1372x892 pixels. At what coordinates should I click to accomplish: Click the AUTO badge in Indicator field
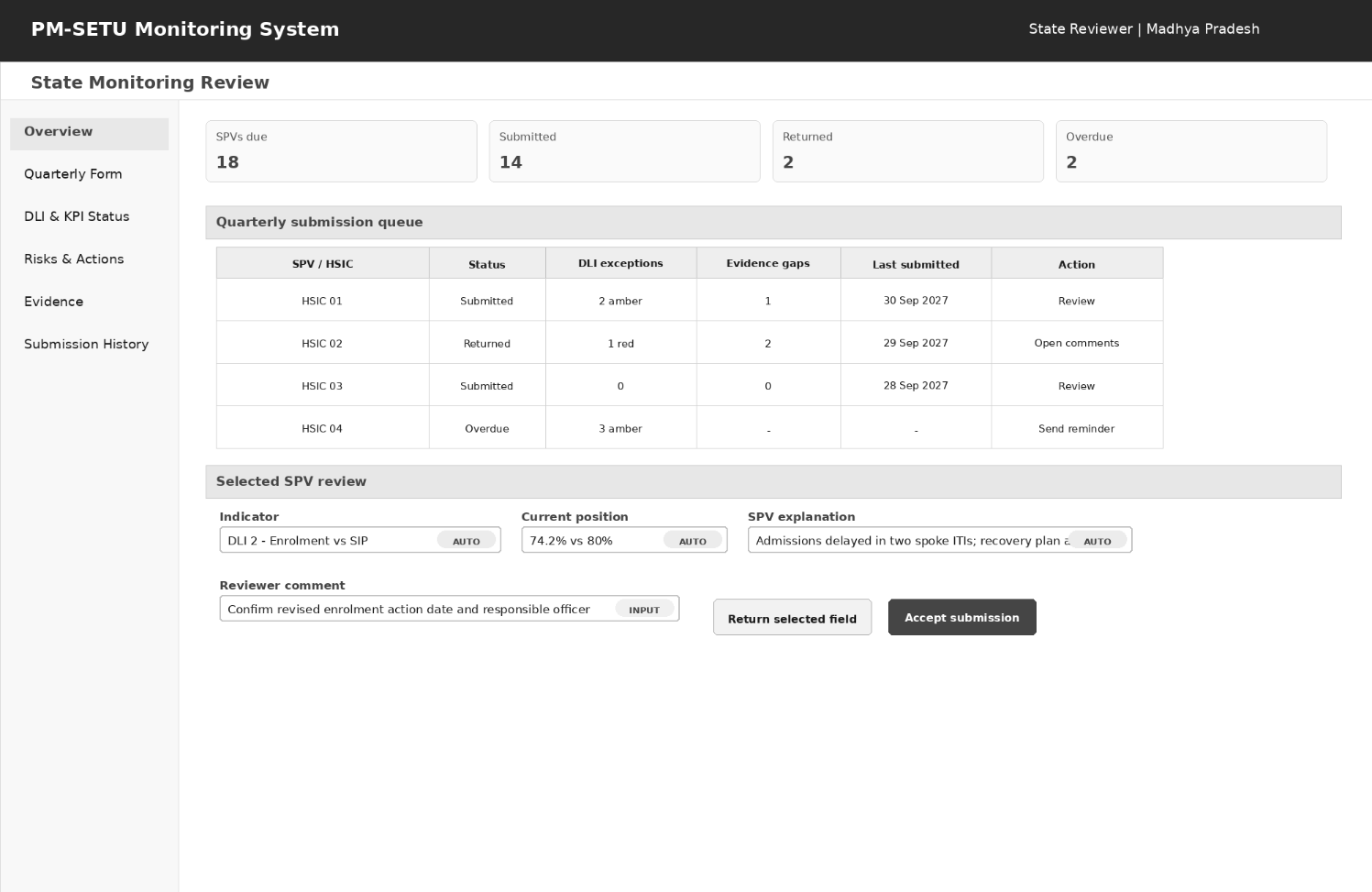click(466, 541)
